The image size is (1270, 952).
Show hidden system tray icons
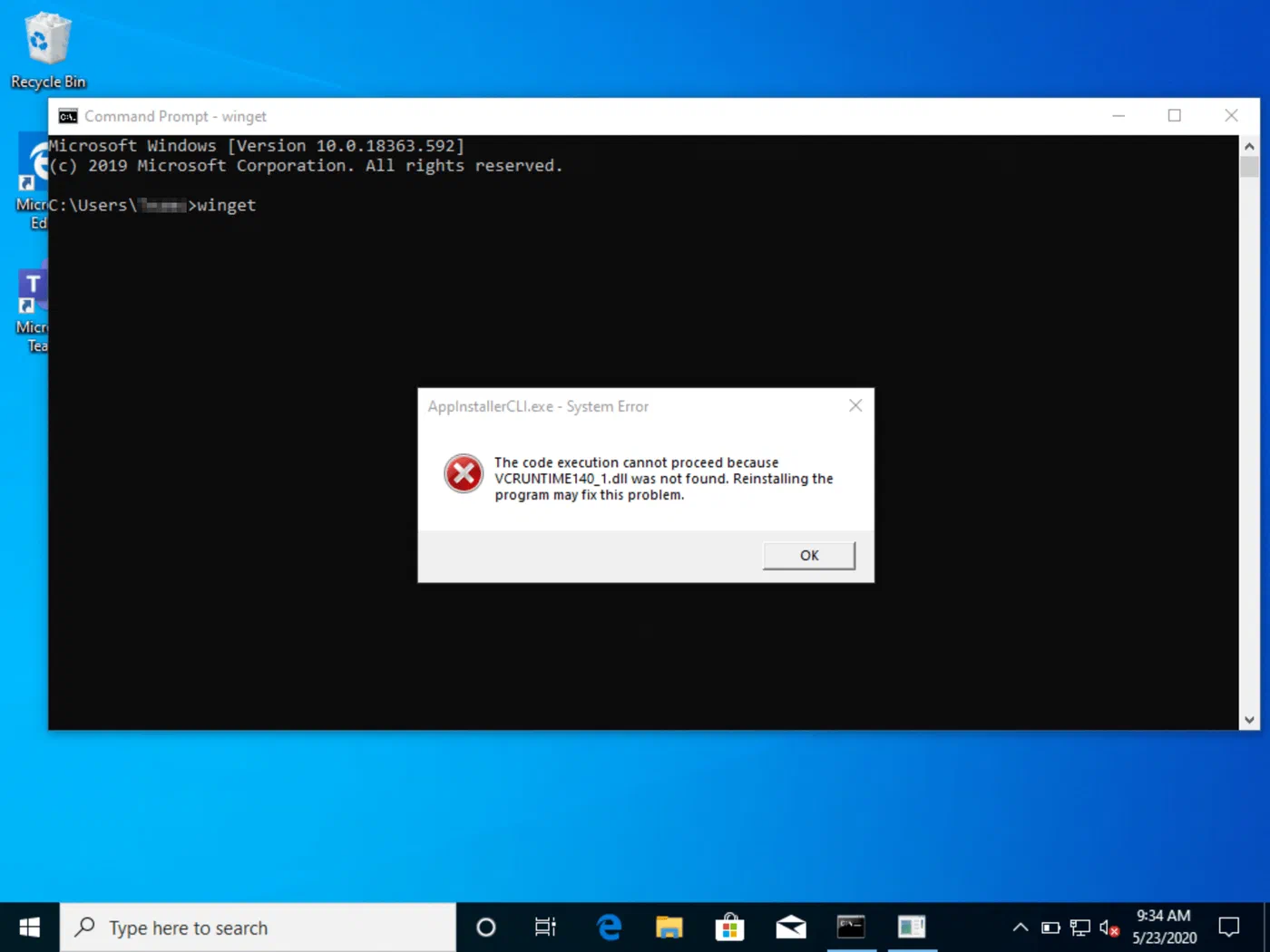1021,928
